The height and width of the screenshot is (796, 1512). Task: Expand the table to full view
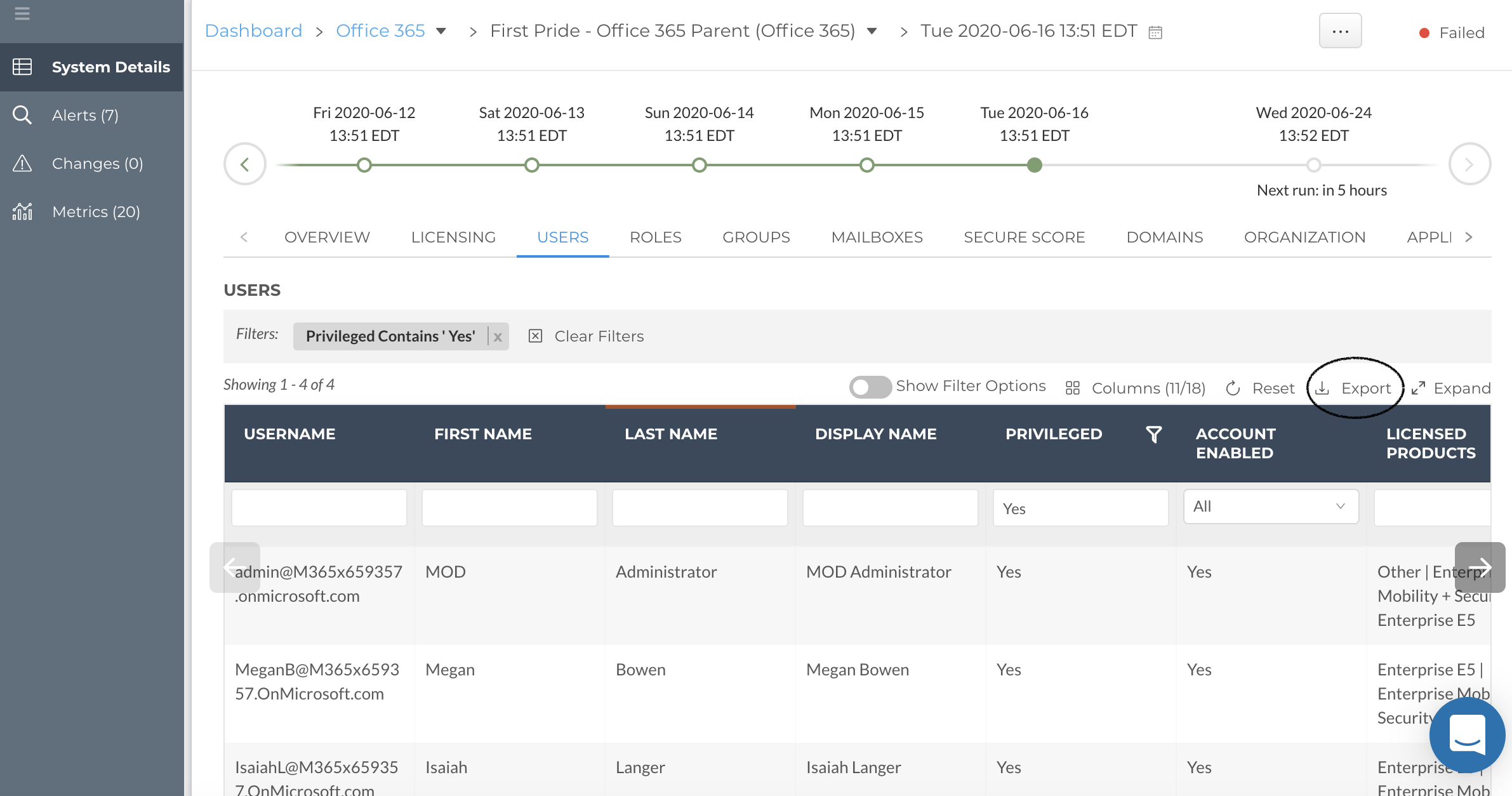tap(1451, 388)
